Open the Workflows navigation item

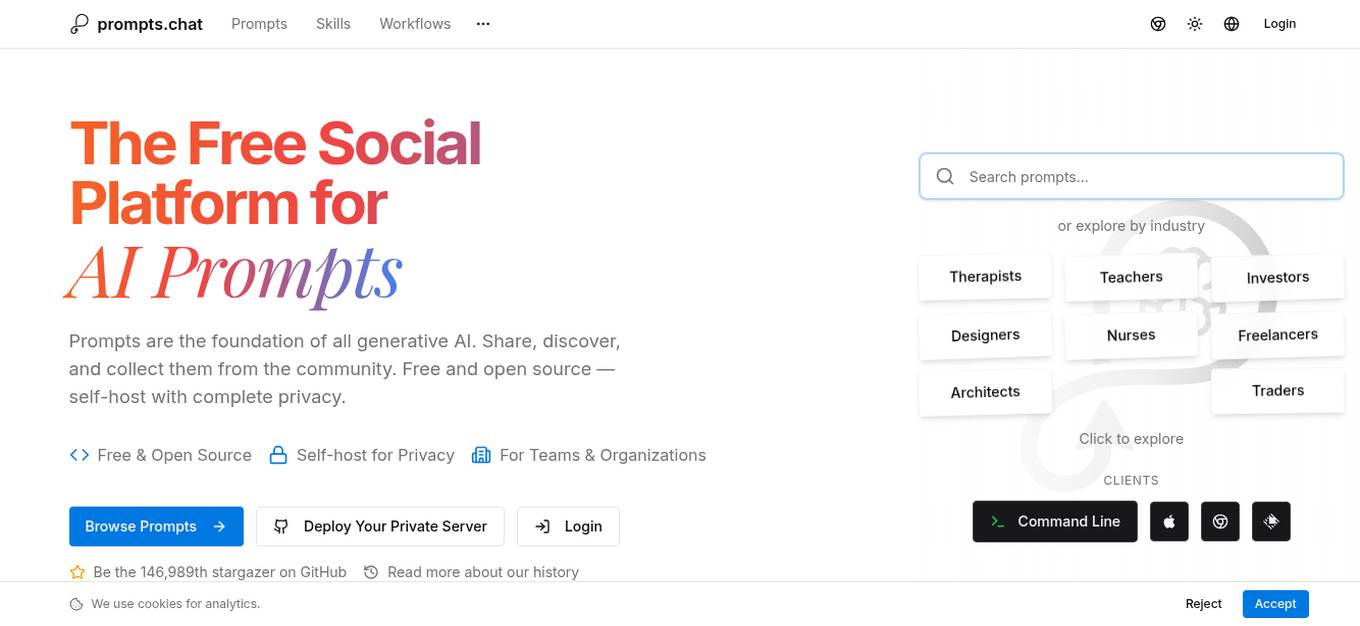pyautogui.click(x=415, y=24)
